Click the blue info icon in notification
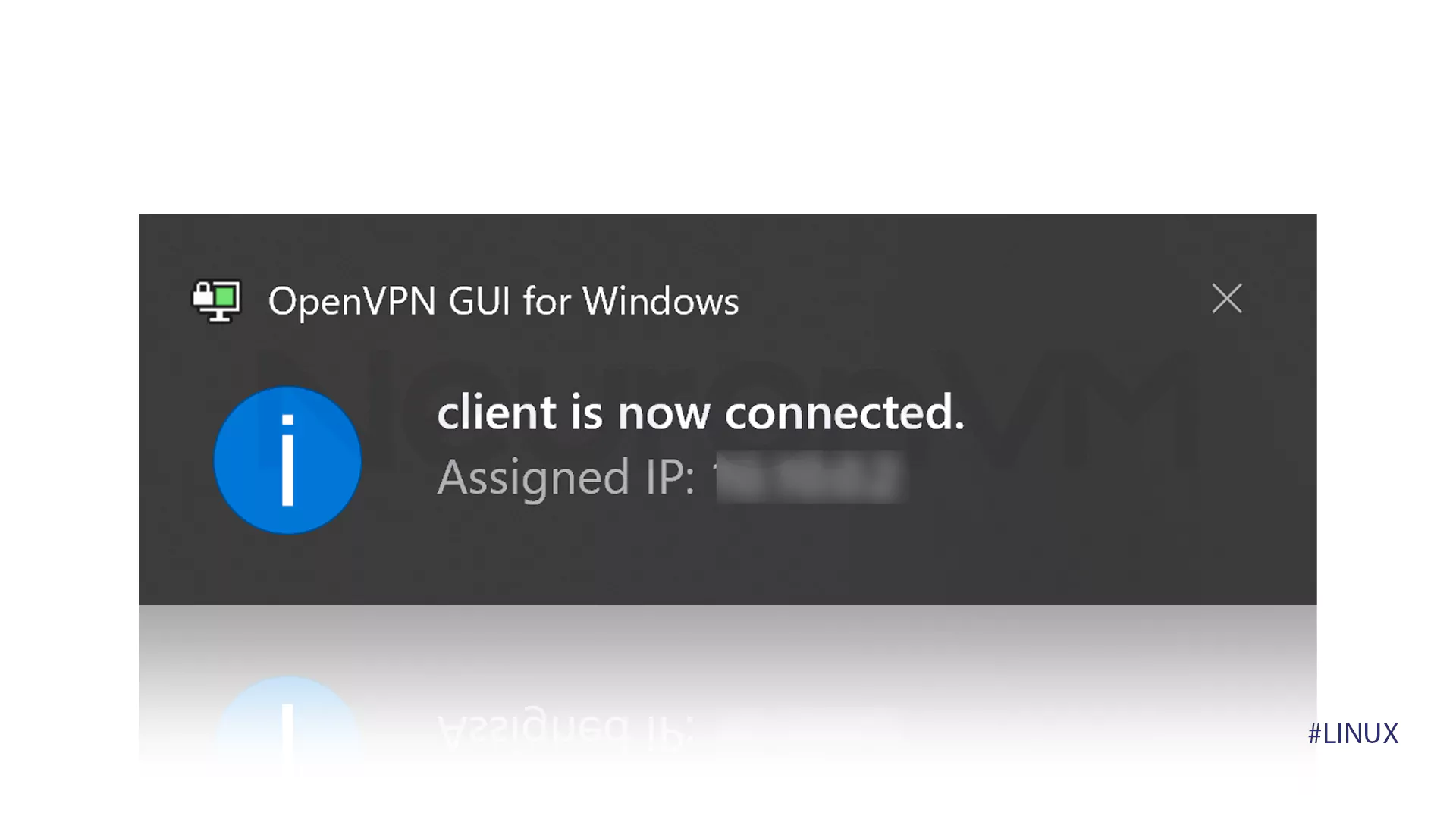 click(287, 459)
